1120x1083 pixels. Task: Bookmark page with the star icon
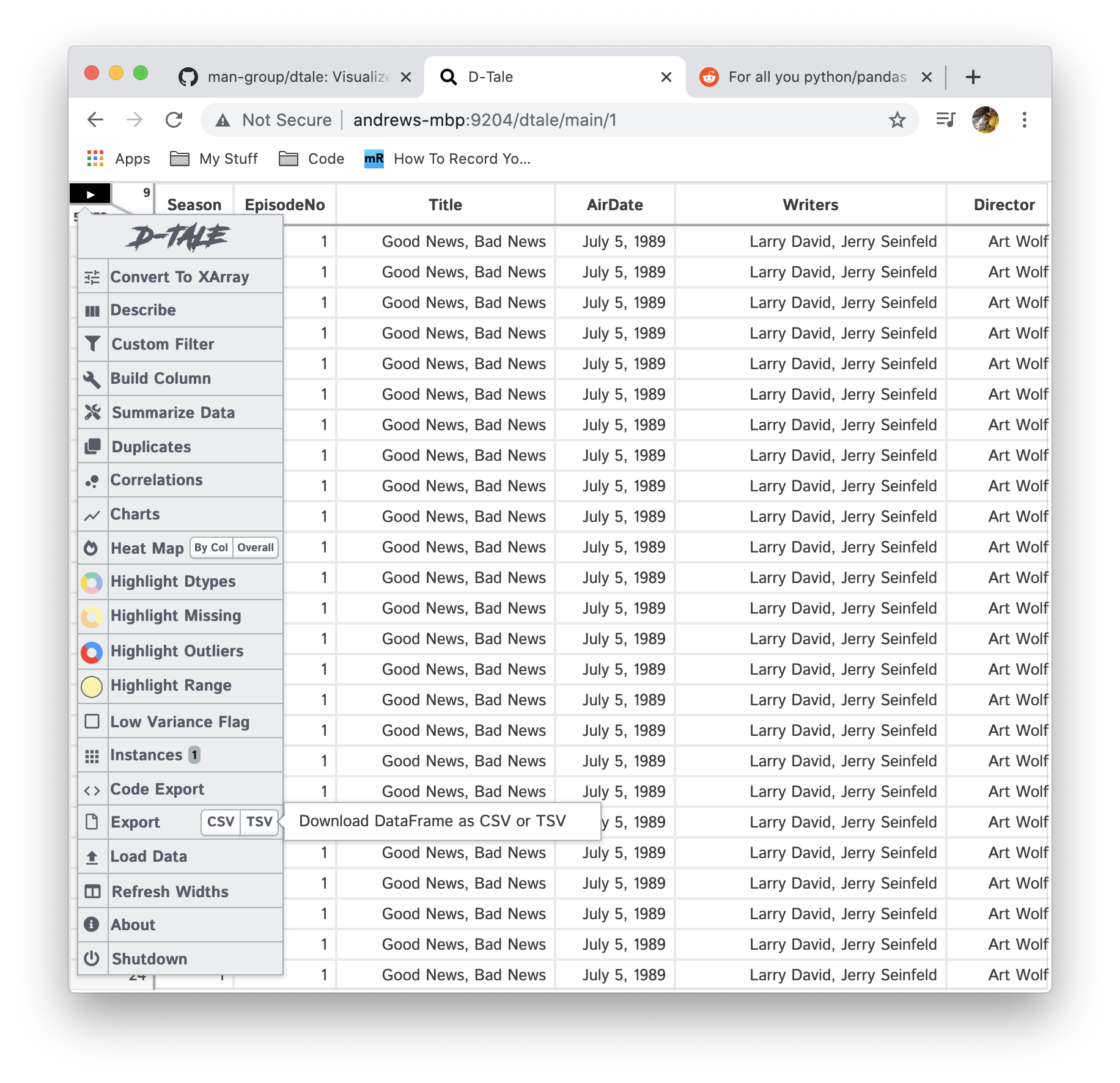[x=897, y=120]
